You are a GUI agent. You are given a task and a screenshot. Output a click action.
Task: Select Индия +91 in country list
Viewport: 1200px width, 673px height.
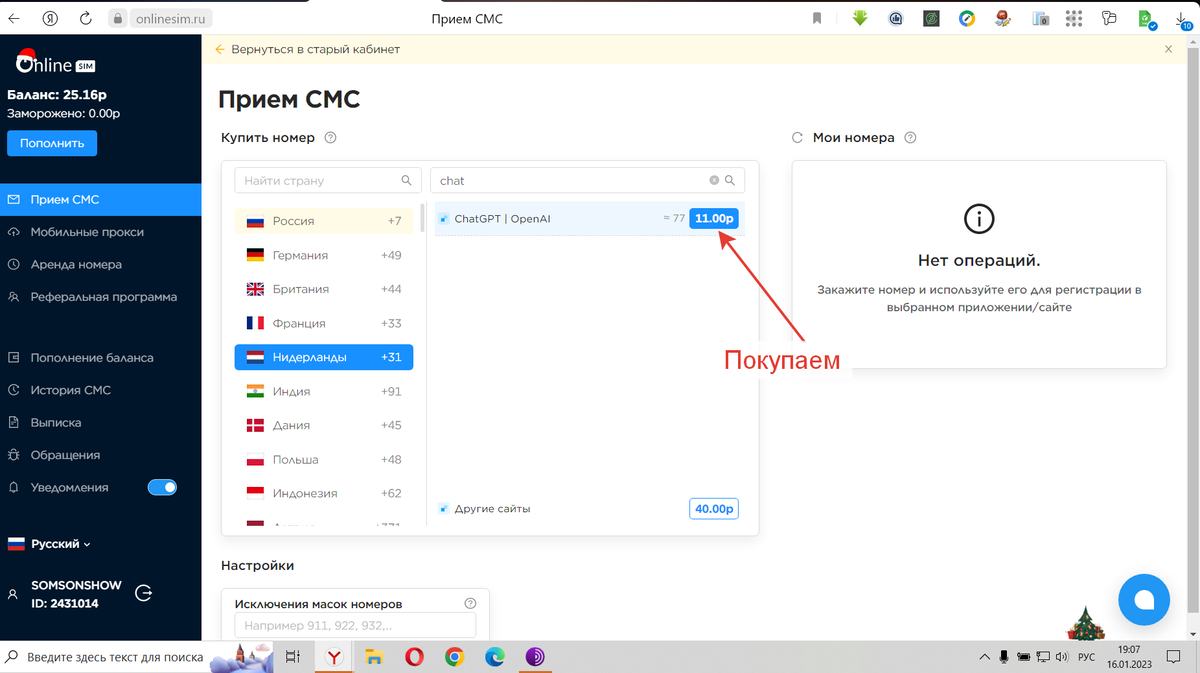pyautogui.click(x=324, y=391)
